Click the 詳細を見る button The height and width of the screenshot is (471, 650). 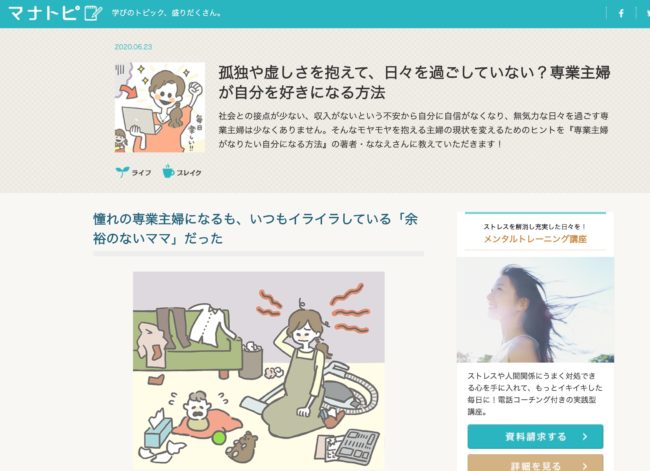535,463
